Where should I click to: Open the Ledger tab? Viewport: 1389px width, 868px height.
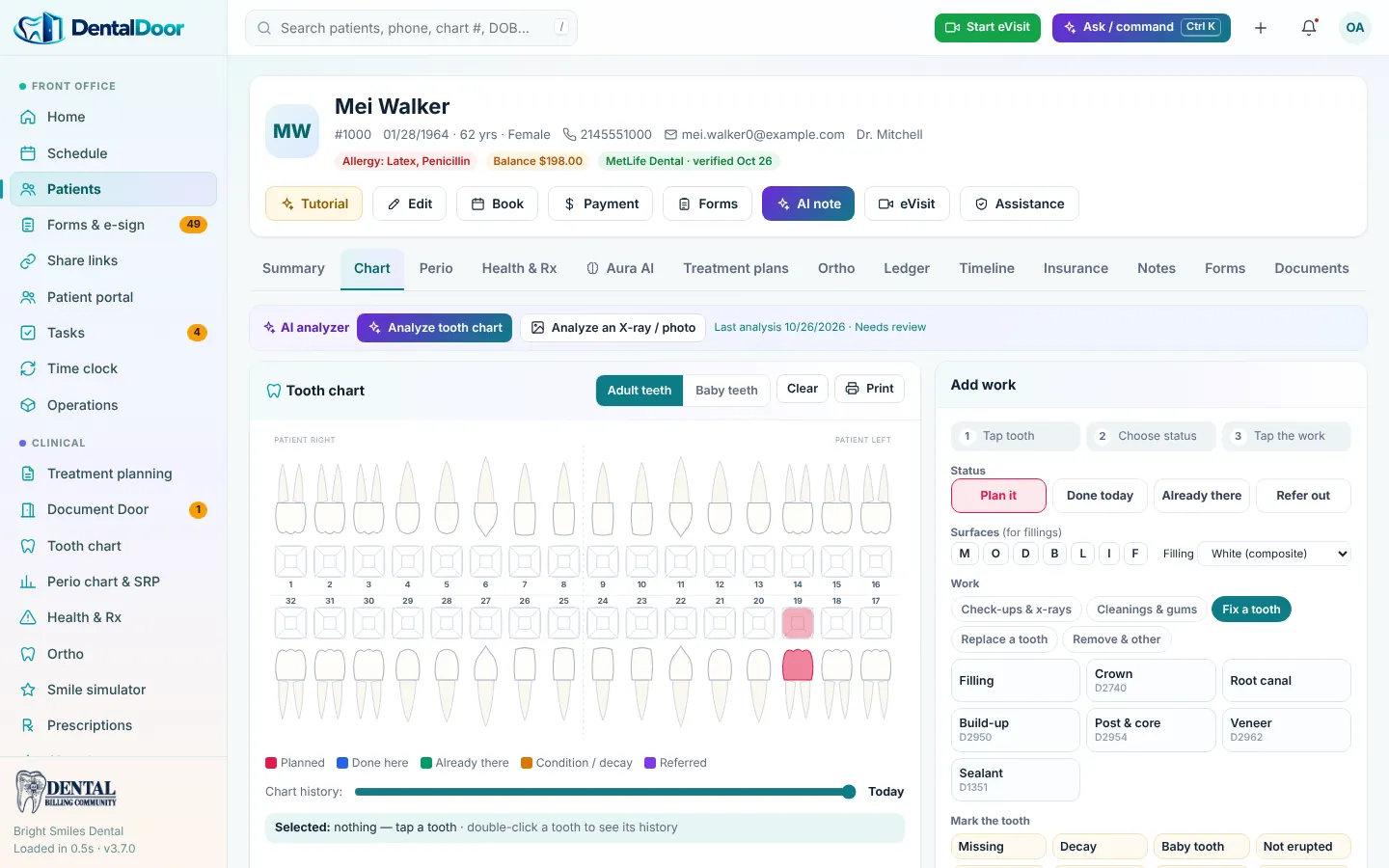(x=907, y=268)
